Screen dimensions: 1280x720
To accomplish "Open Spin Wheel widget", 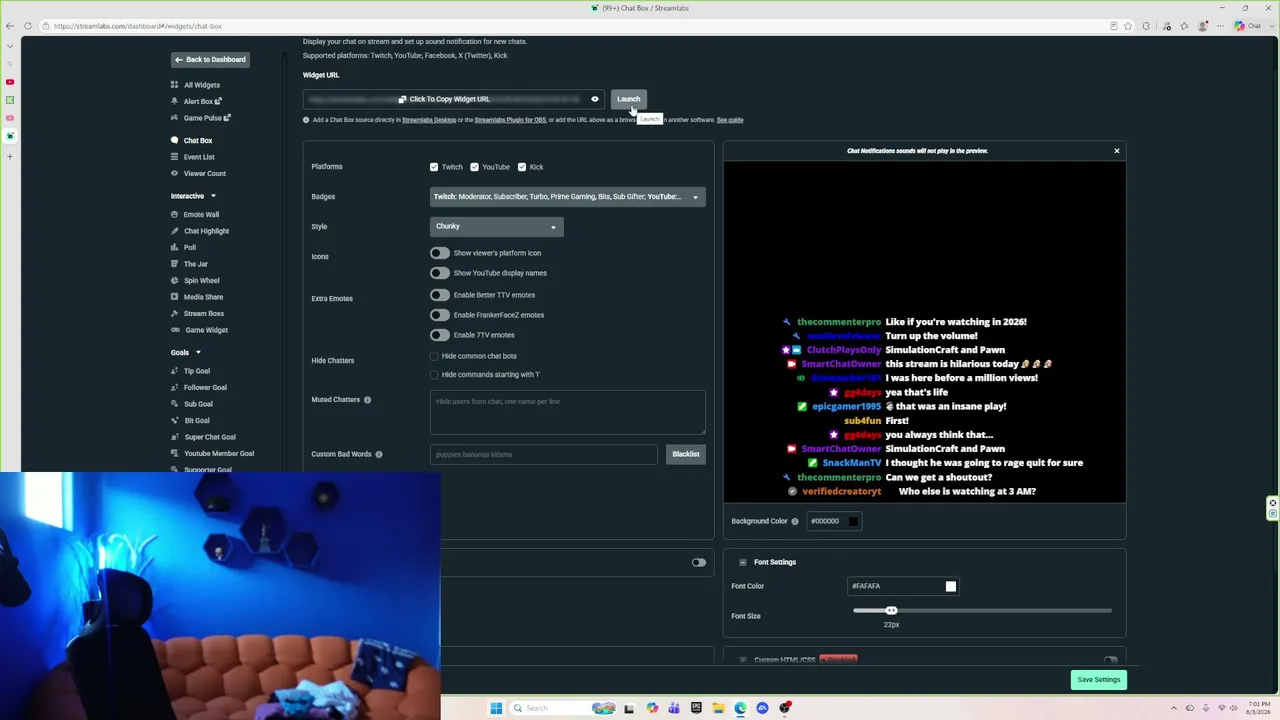I will (x=201, y=281).
